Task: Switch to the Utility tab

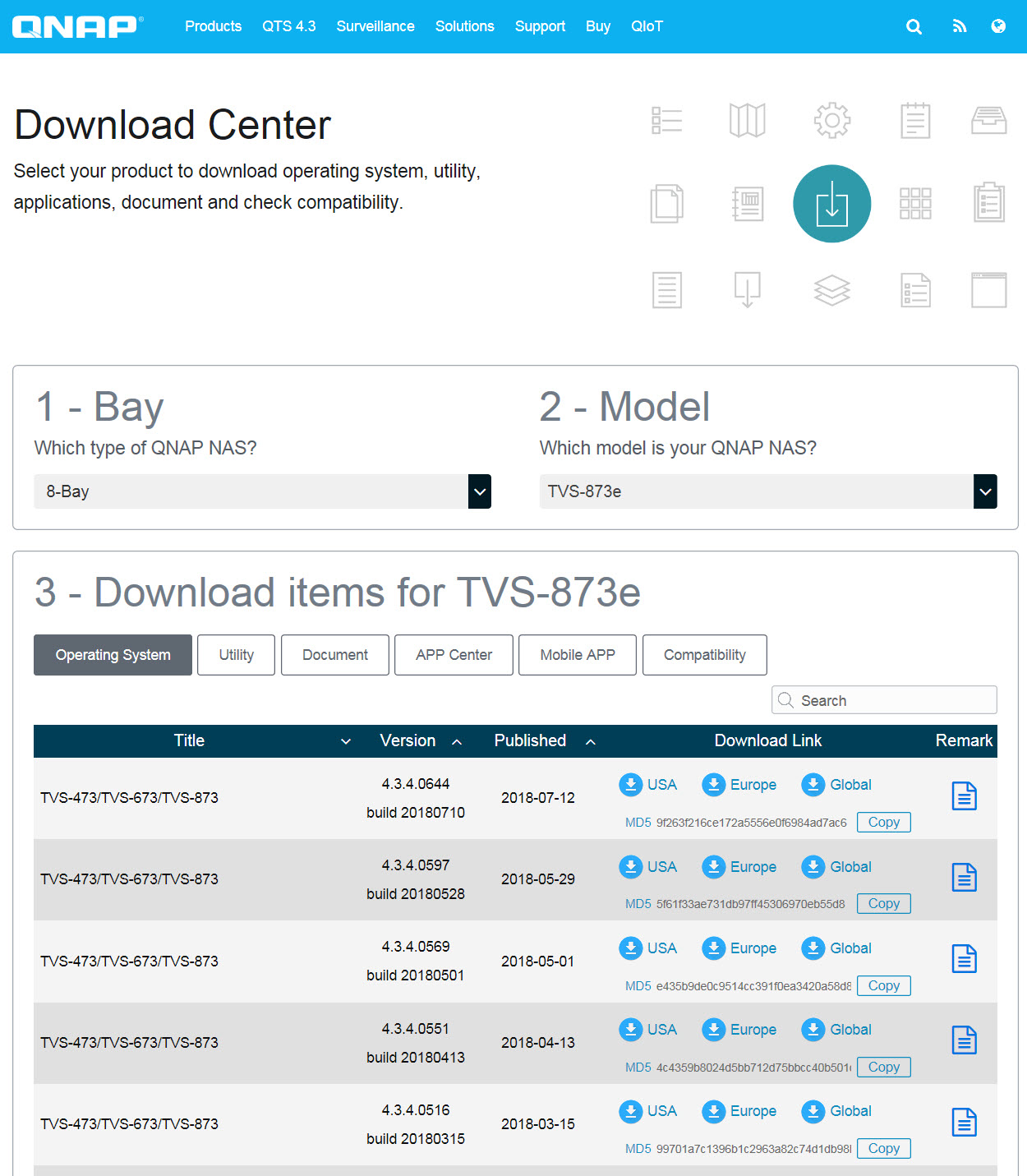Action: [x=237, y=655]
